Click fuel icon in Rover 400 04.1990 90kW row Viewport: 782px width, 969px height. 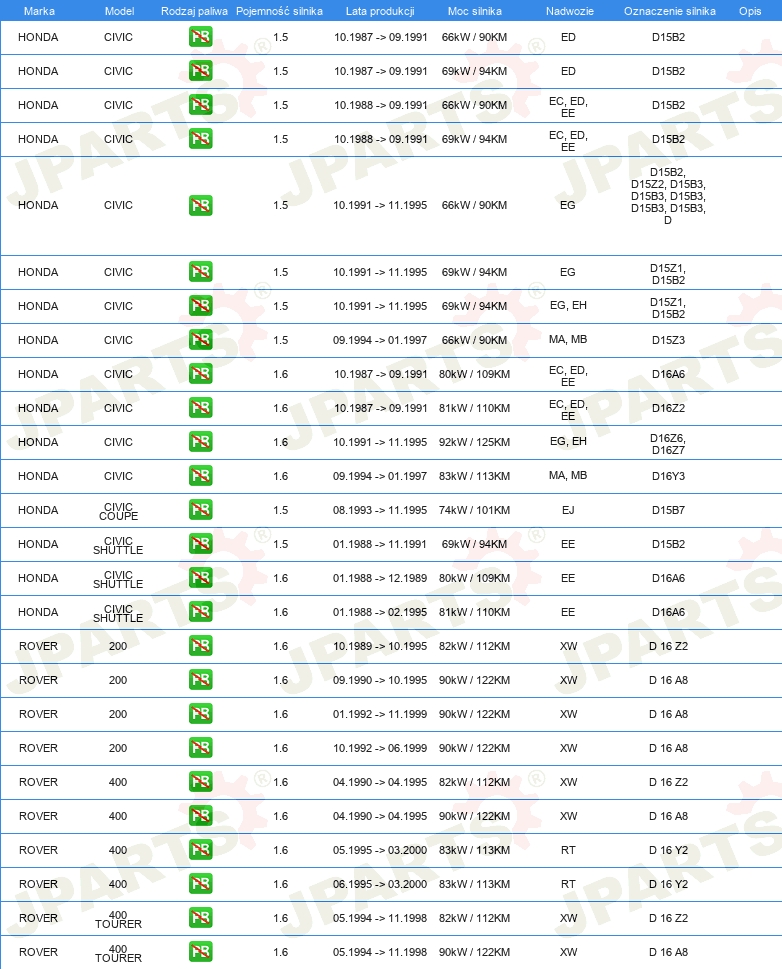[x=200, y=816]
